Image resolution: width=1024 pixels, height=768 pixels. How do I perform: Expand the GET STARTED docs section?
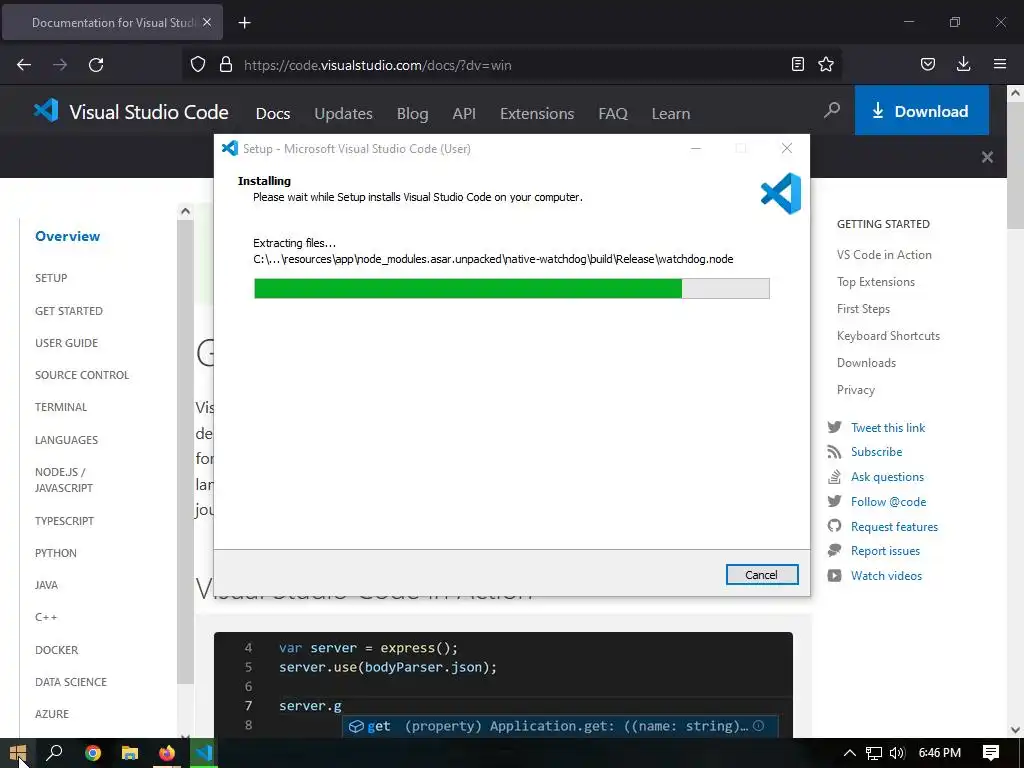click(x=69, y=311)
